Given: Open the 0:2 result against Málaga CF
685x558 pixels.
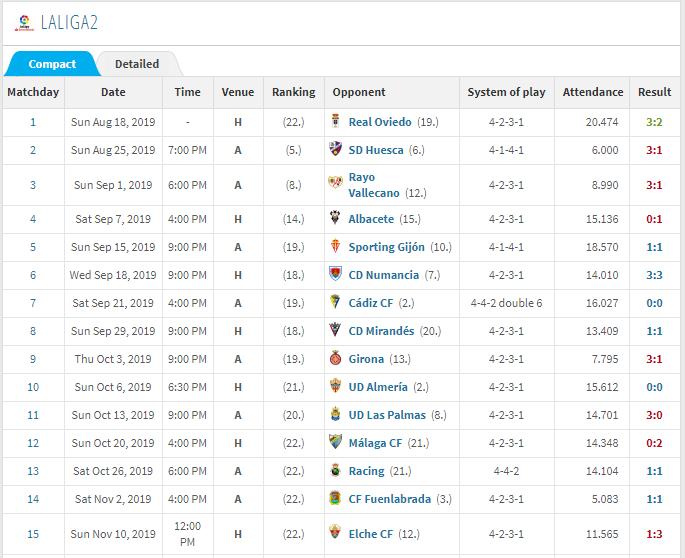Looking at the screenshot, I should tap(654, 443).
